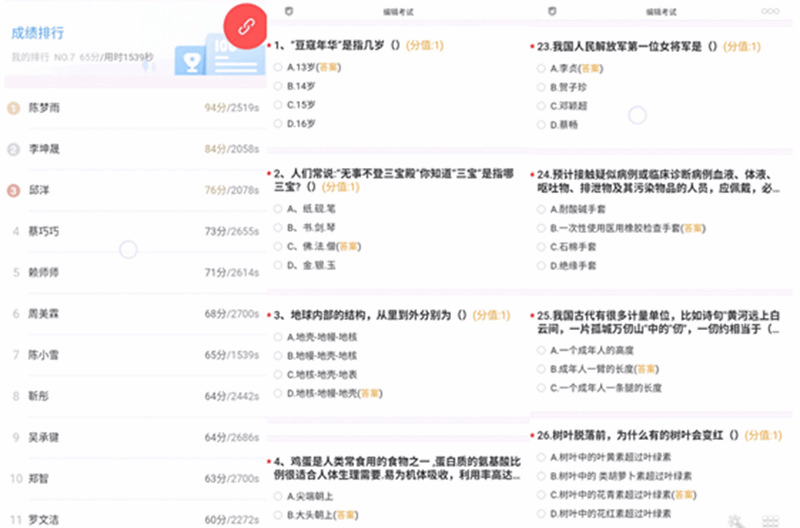The image size is (800, 528).
Task: Choose option B.贺子珍 in question 23
Action: click(541, 87)
